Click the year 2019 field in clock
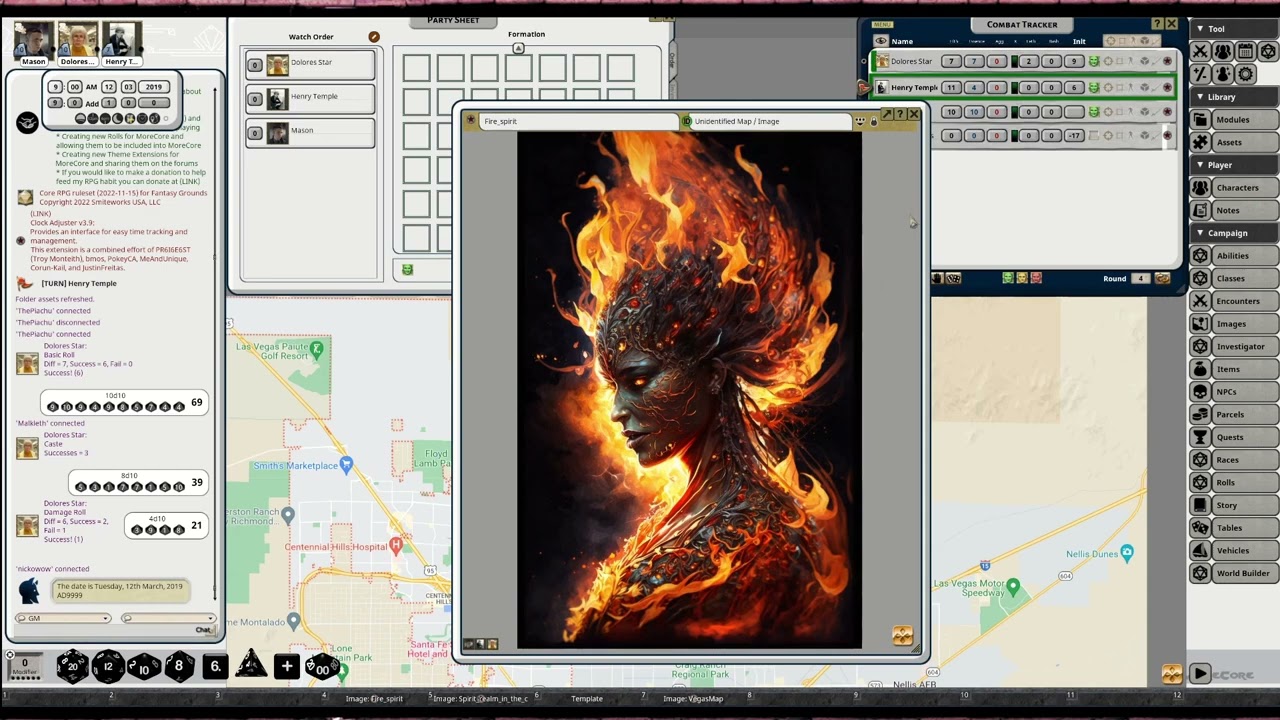The height and width of the screenshot is (720, 1280). tap(153, 87)
